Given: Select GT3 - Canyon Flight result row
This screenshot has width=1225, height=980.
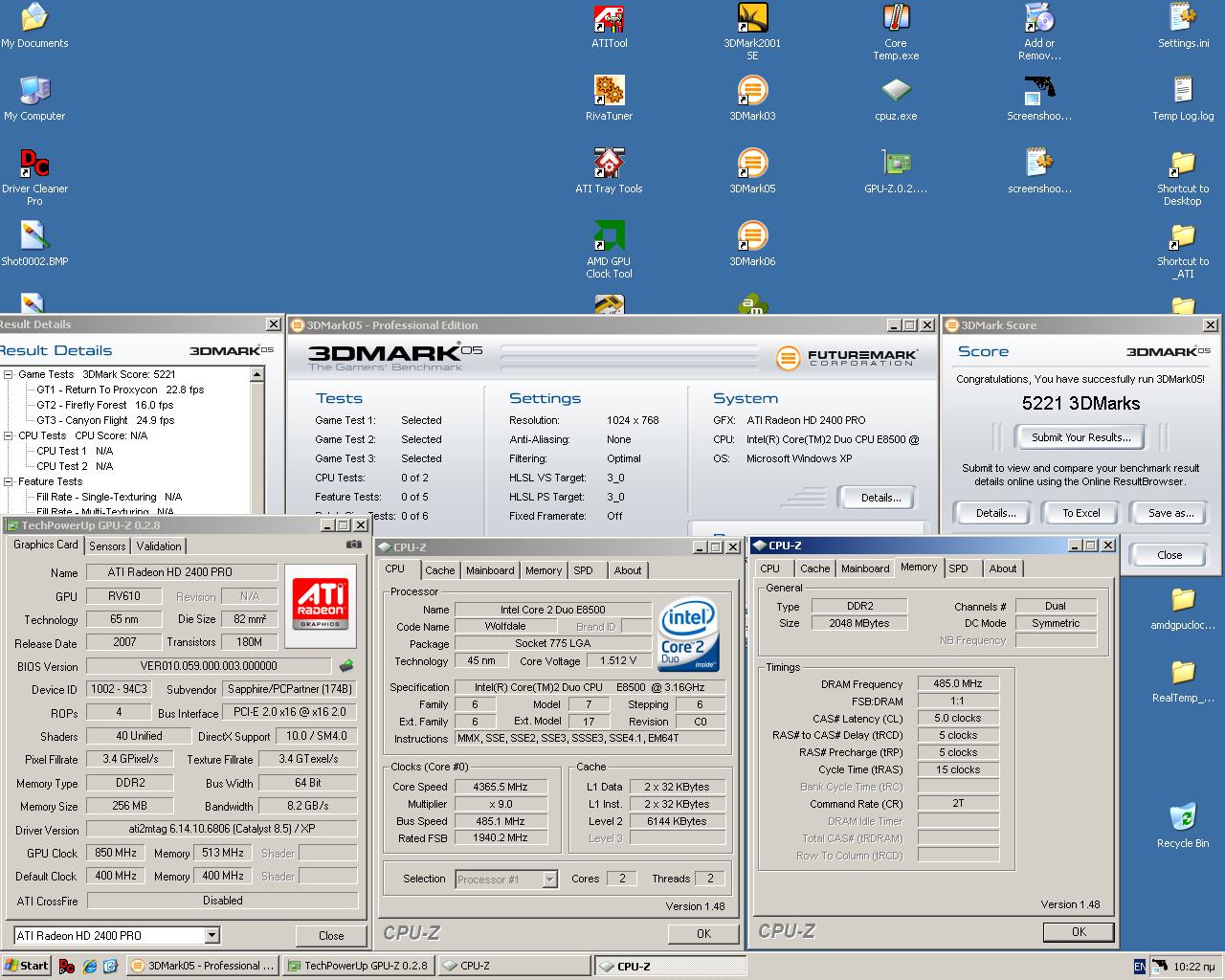Looking at the screenshot, I should coord(105,420).
